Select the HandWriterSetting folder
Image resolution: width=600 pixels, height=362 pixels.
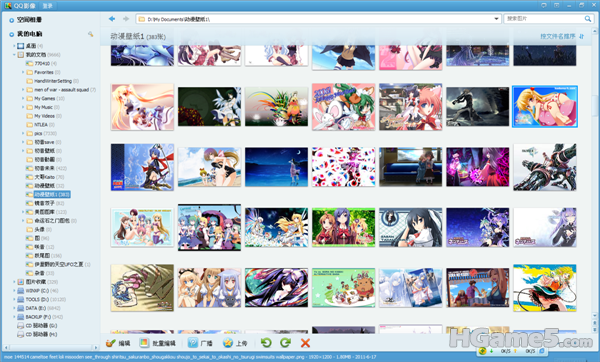52,81
